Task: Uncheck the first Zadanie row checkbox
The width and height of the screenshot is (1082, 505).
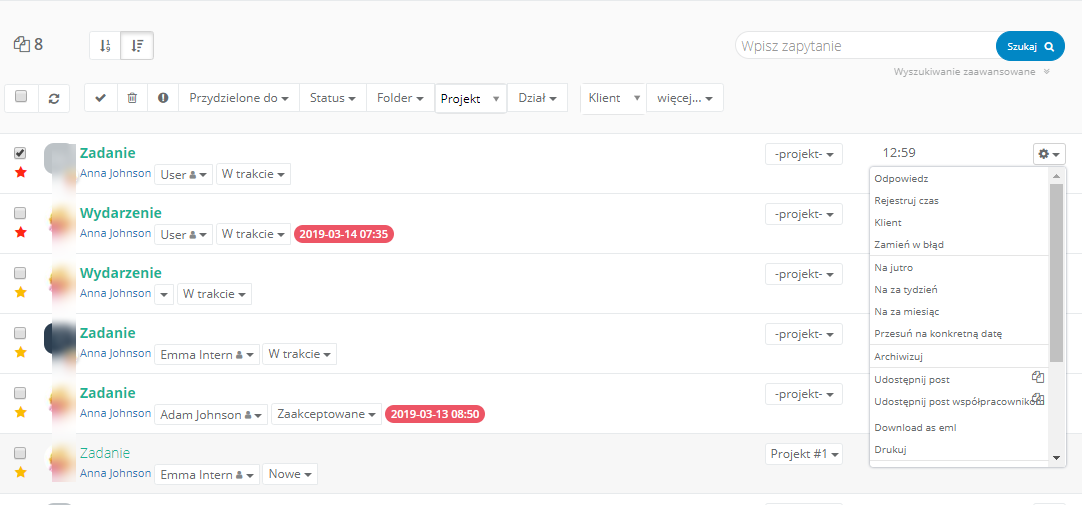Action: [20, 152]
